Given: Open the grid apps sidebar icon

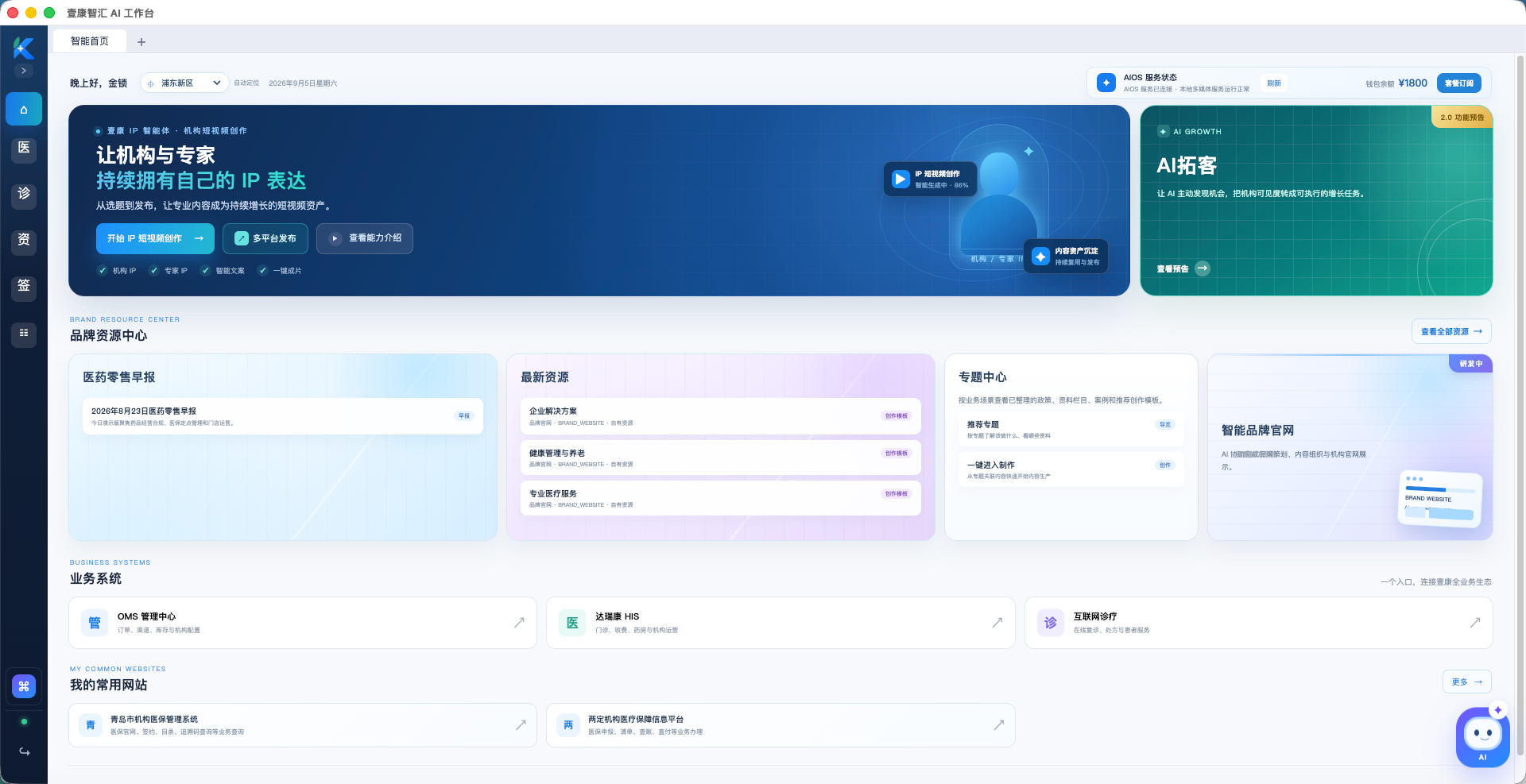Looking at the screenshot, I should coord(24,333).
